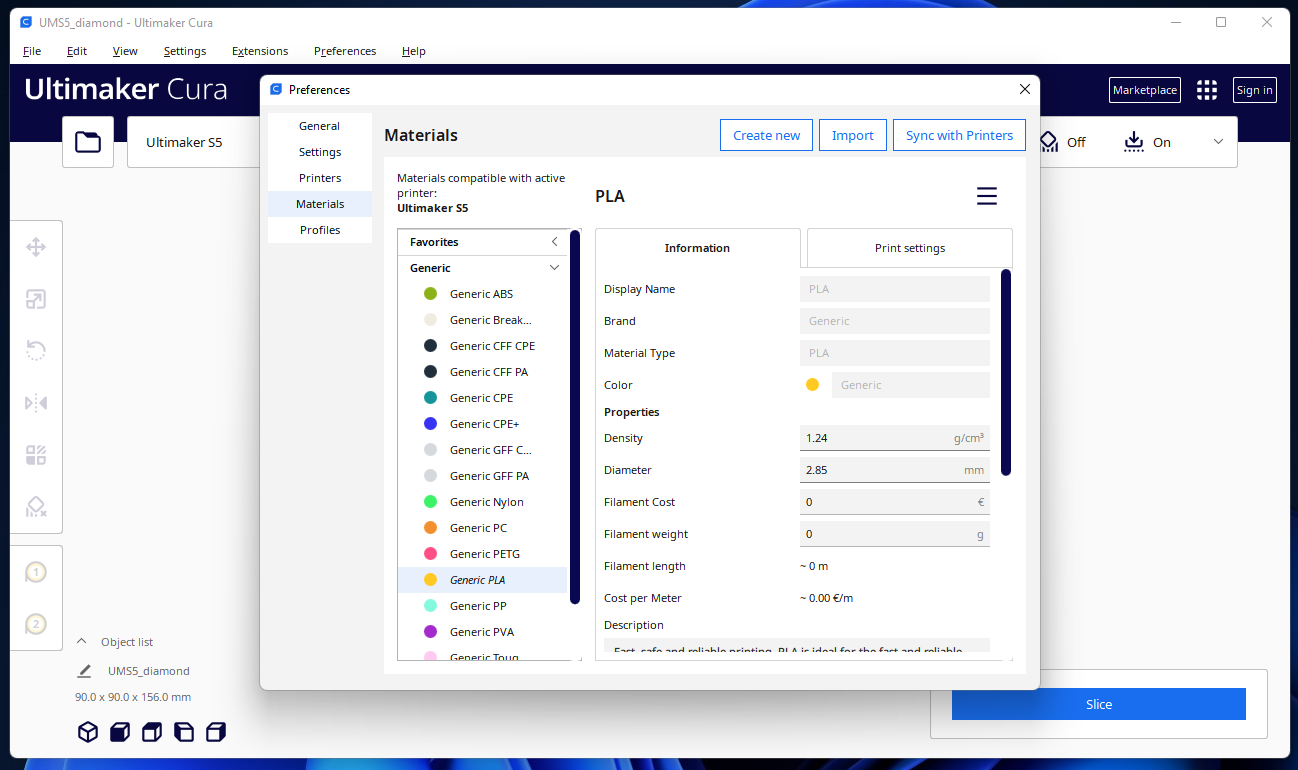The image size is (1298, 770).
Task: Expand the print settings panel chevron
Action: (1218, 142)
